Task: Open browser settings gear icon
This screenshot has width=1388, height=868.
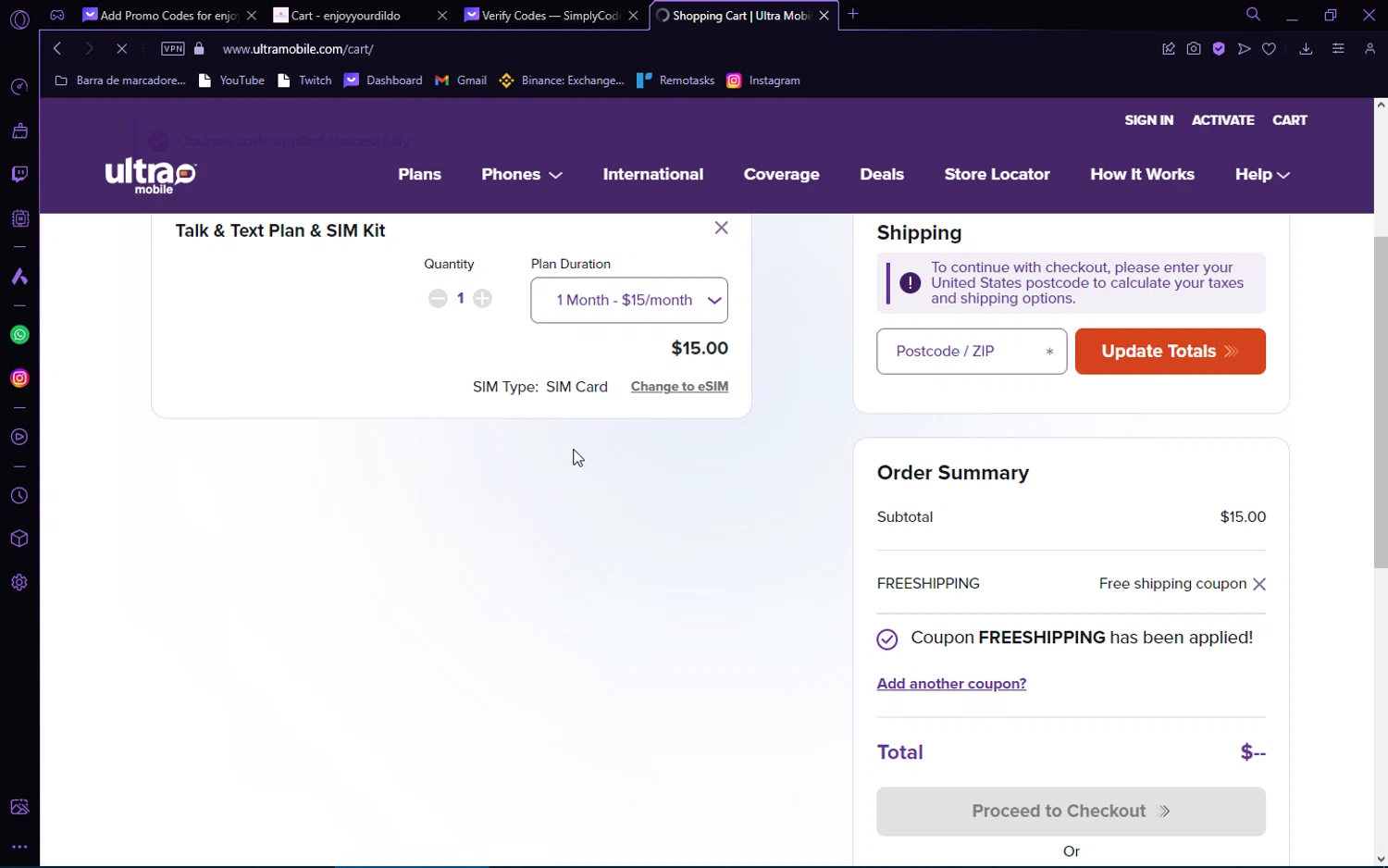Action: (x=19, y=582)
